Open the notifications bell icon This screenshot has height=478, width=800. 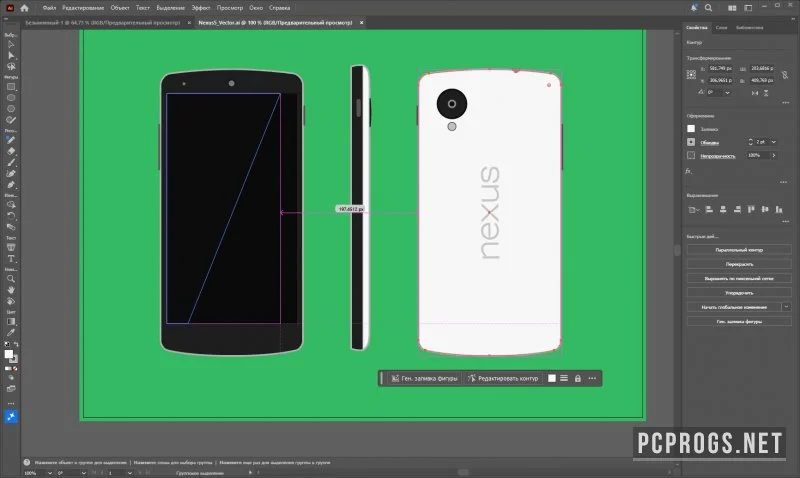(x=694, y=8)
